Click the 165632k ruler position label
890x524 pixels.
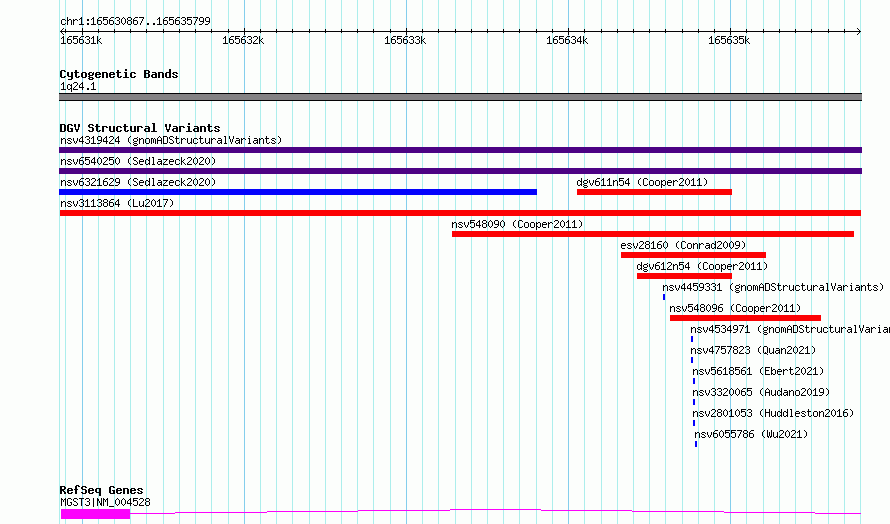click(x=243, y=40)
